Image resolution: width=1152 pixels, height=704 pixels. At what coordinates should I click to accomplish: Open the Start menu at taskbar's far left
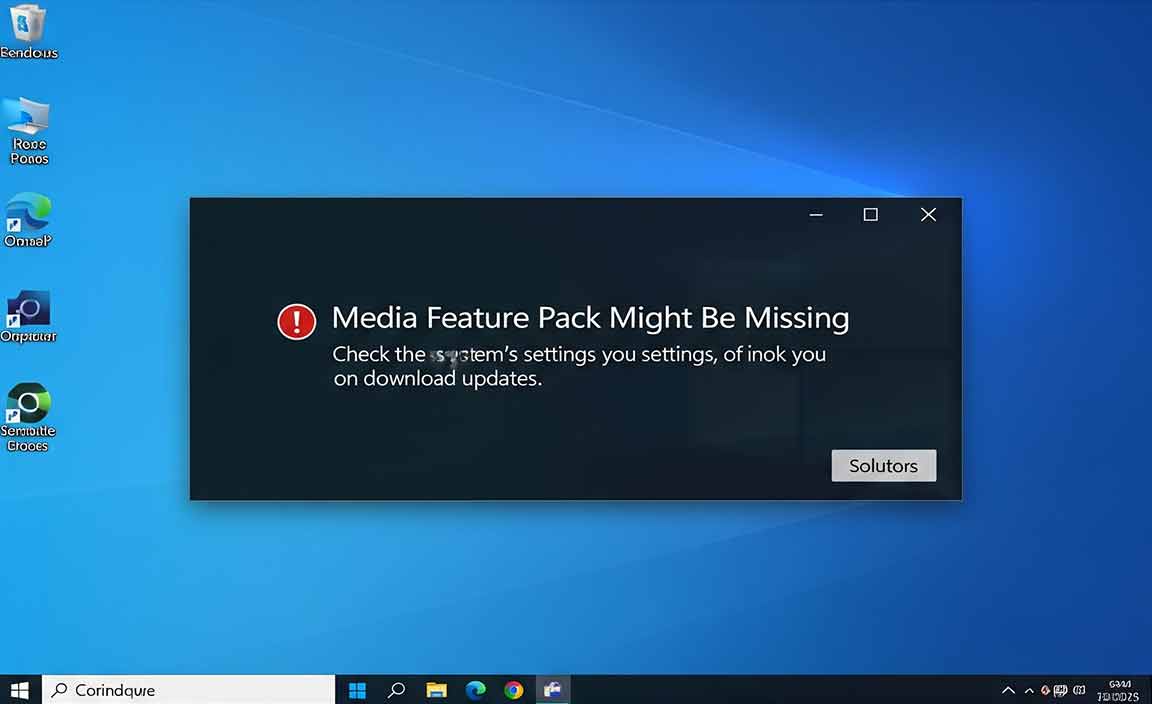pyautogui.click(x=19, y=690)
